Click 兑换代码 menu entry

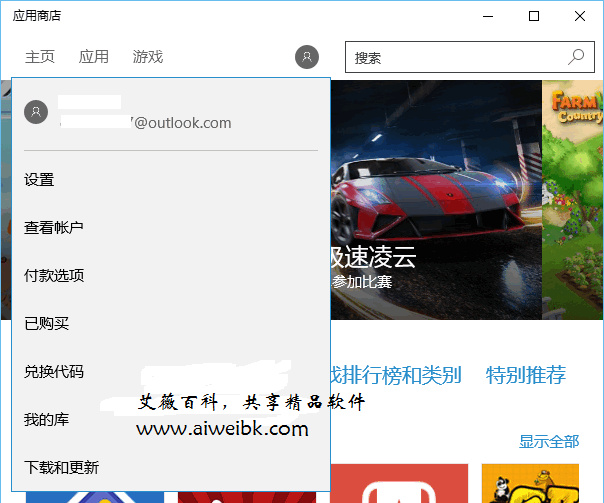54,371
